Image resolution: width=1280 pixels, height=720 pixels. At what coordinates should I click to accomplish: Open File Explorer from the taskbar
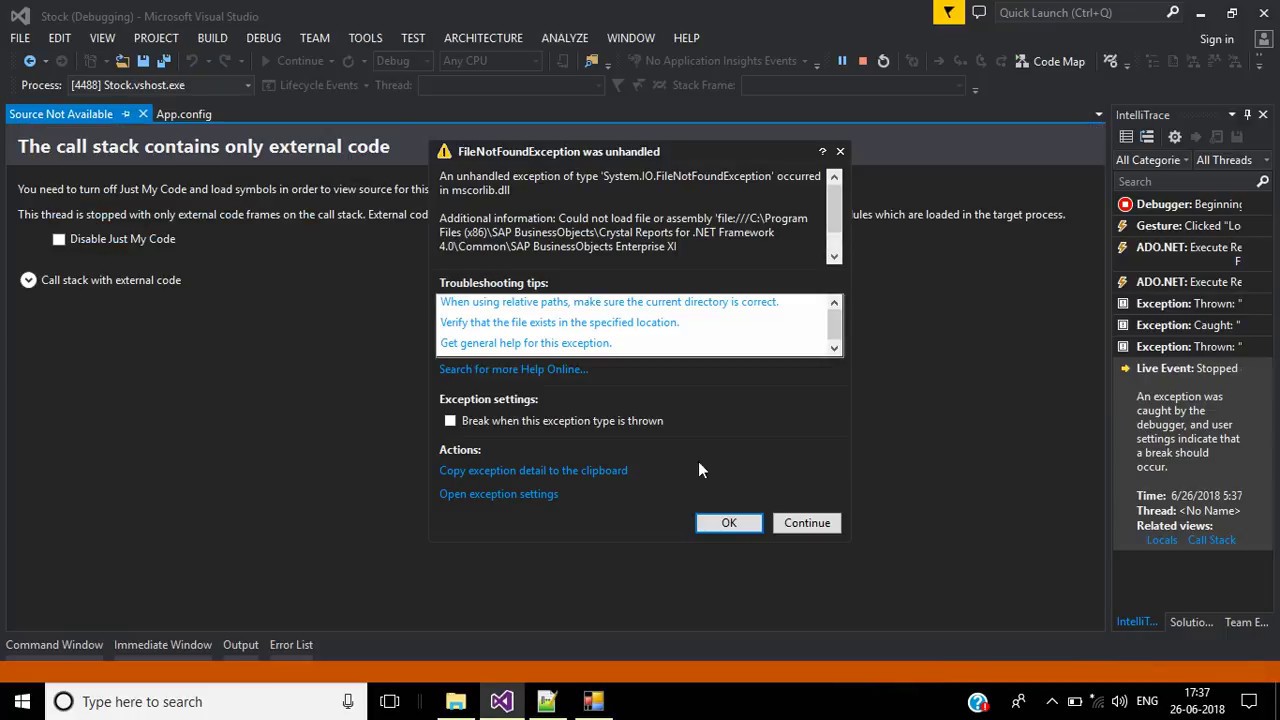click(455, 701)
